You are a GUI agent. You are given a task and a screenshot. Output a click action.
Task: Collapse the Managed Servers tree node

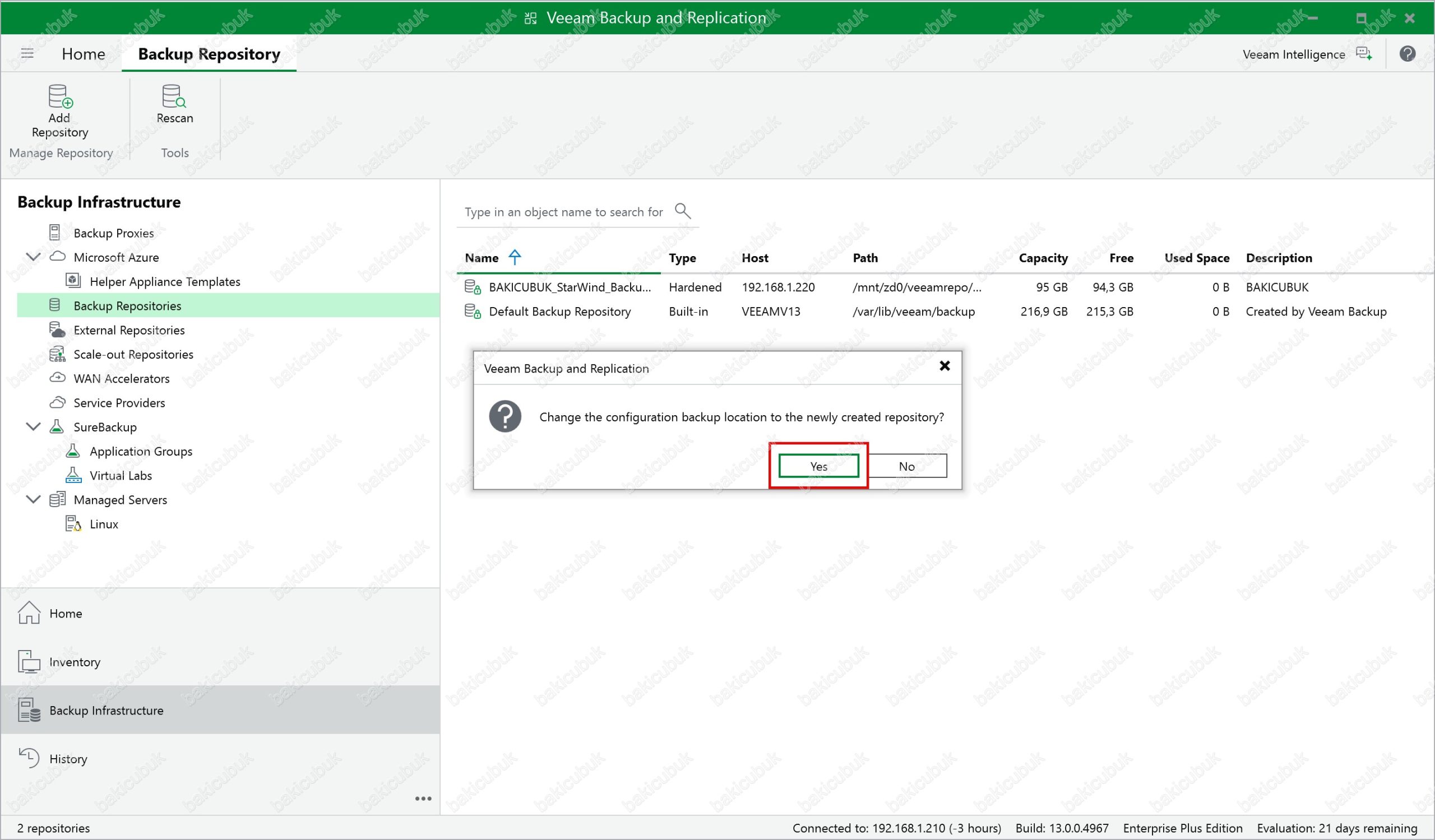(34, 499)
